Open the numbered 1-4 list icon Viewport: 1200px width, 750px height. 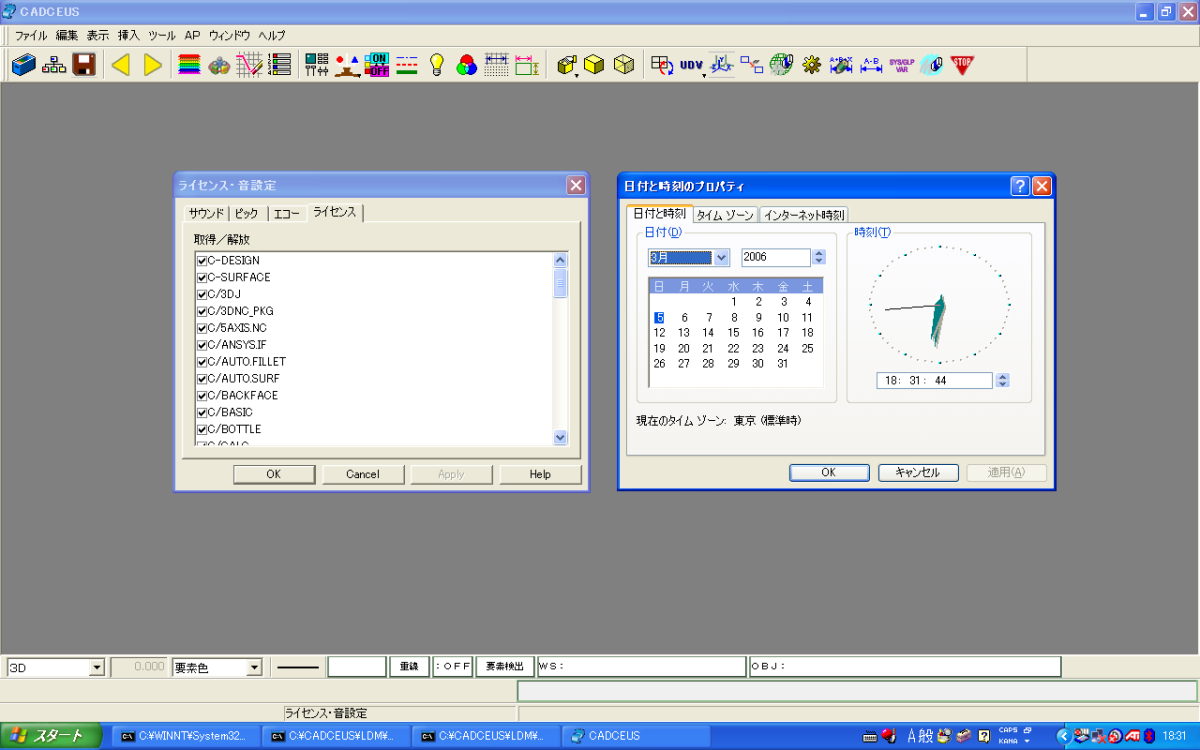tap(280, 65)
